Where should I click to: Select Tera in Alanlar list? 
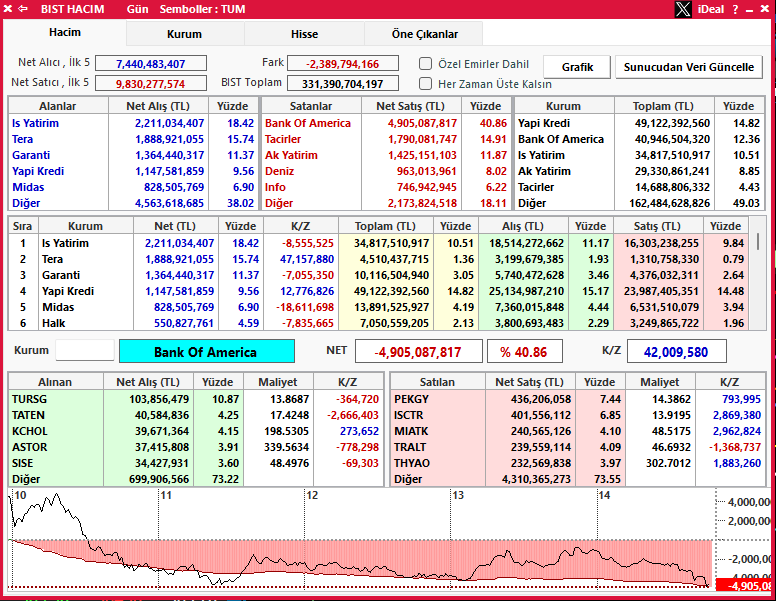(22, 139)
